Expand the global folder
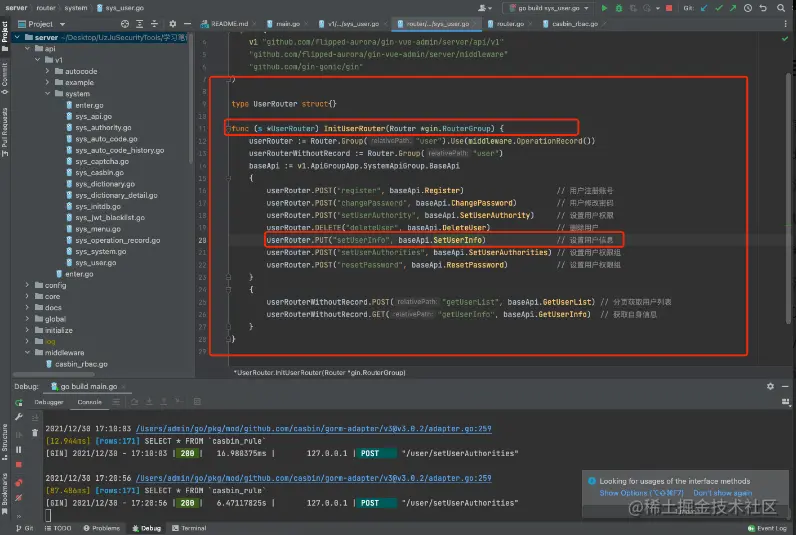This screenshot has width=796, height=535. click(x=27, y=319)
